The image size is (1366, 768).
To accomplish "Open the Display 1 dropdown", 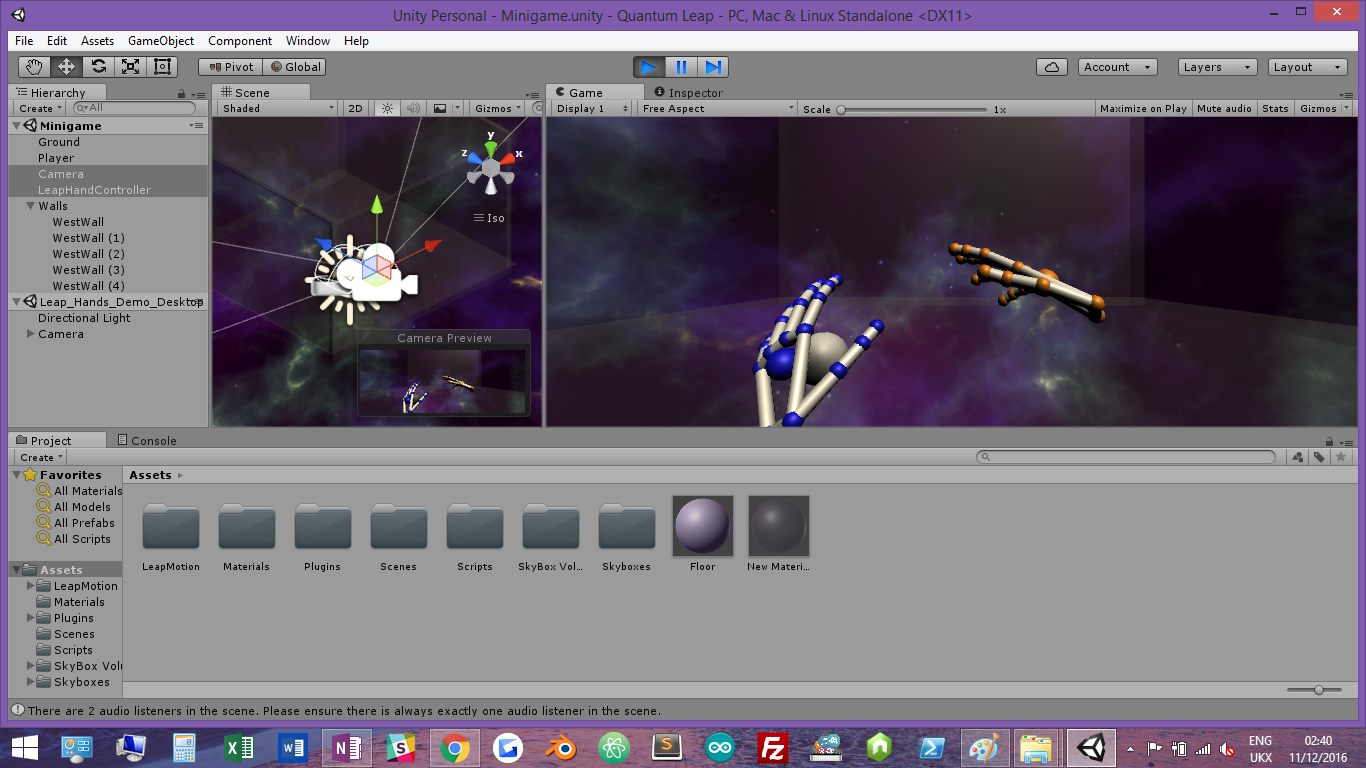I will click(x=594, y=108).
